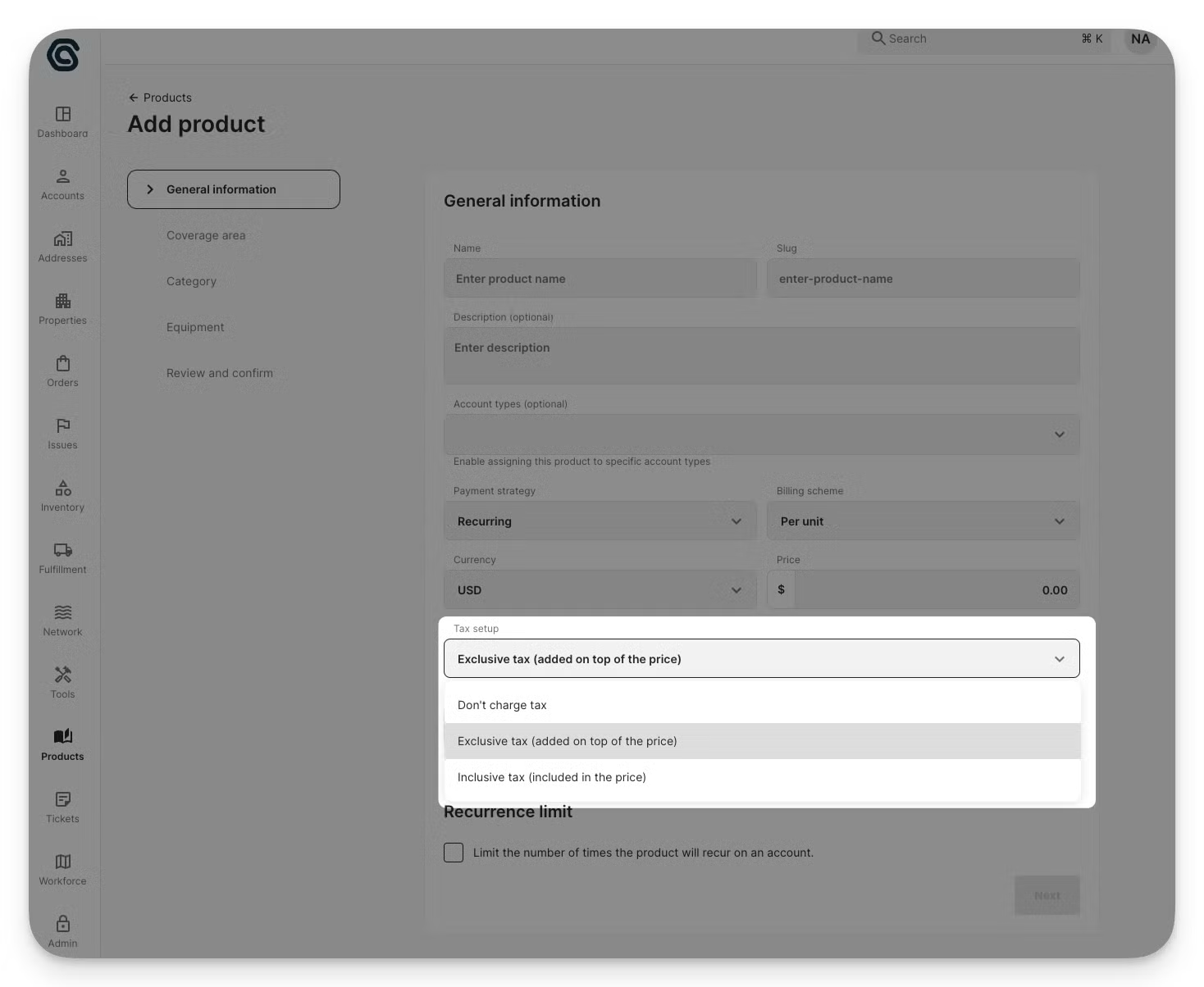Choose Don't charge tax option
Viewport: 1204px width, 987px height.
(x=762, y=705)
